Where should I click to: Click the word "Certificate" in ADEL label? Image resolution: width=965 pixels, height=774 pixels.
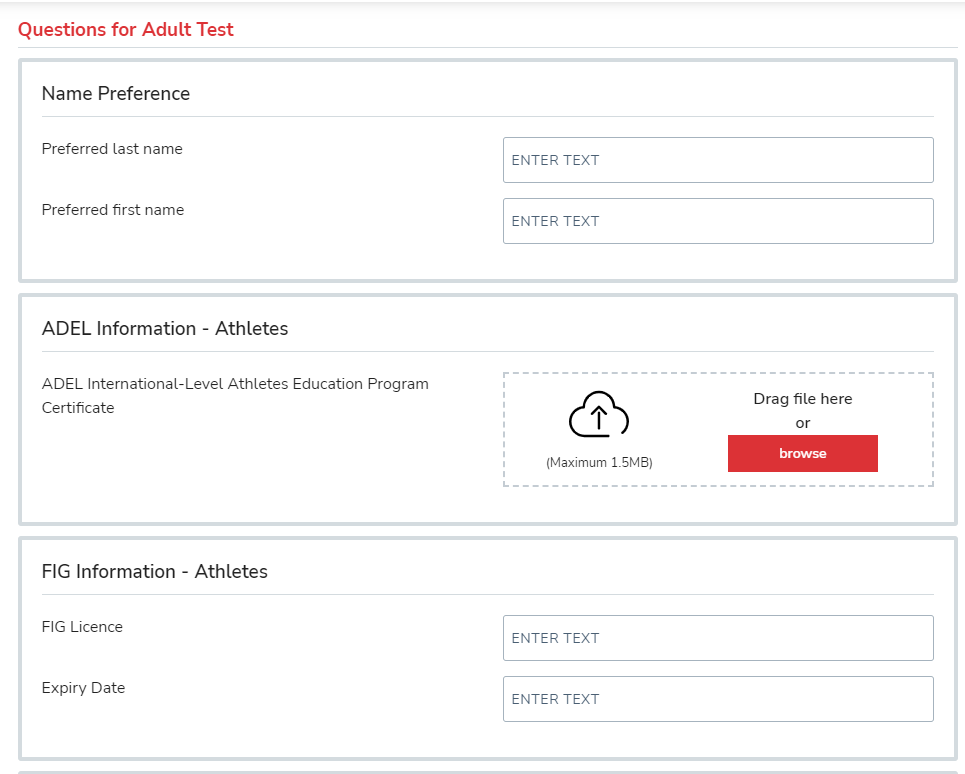78,408
